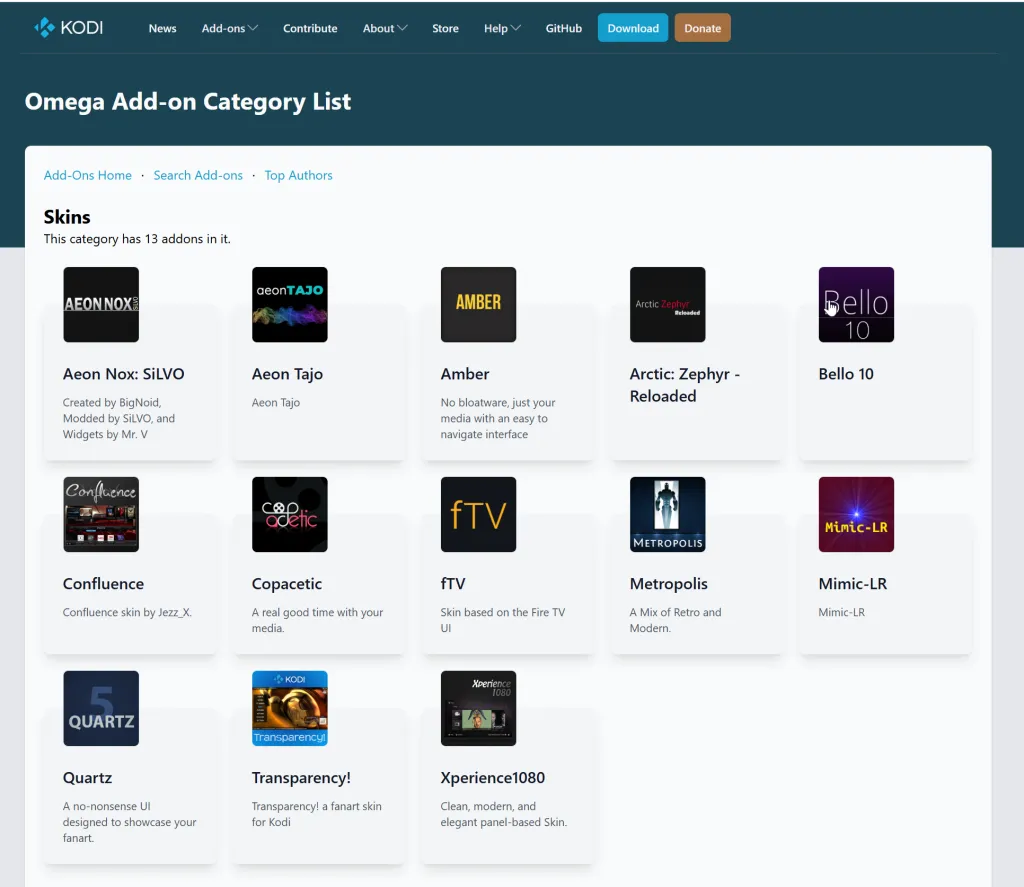Screen dimensions: 1024x887
Task: Click 'A real good time with your media.' text
Action: (317, 620)
